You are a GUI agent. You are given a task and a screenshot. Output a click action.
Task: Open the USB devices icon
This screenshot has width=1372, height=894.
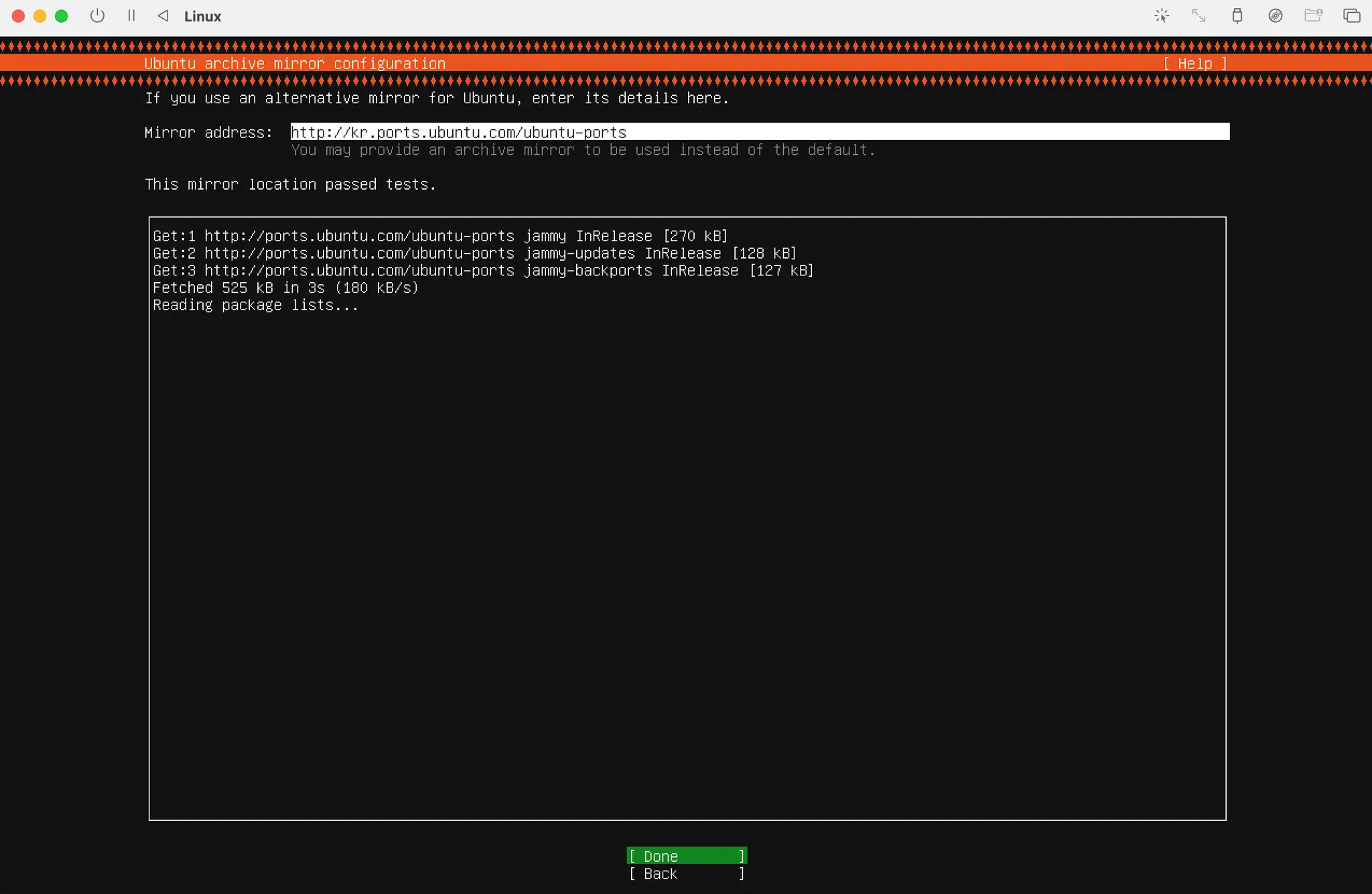[1237, 15]
